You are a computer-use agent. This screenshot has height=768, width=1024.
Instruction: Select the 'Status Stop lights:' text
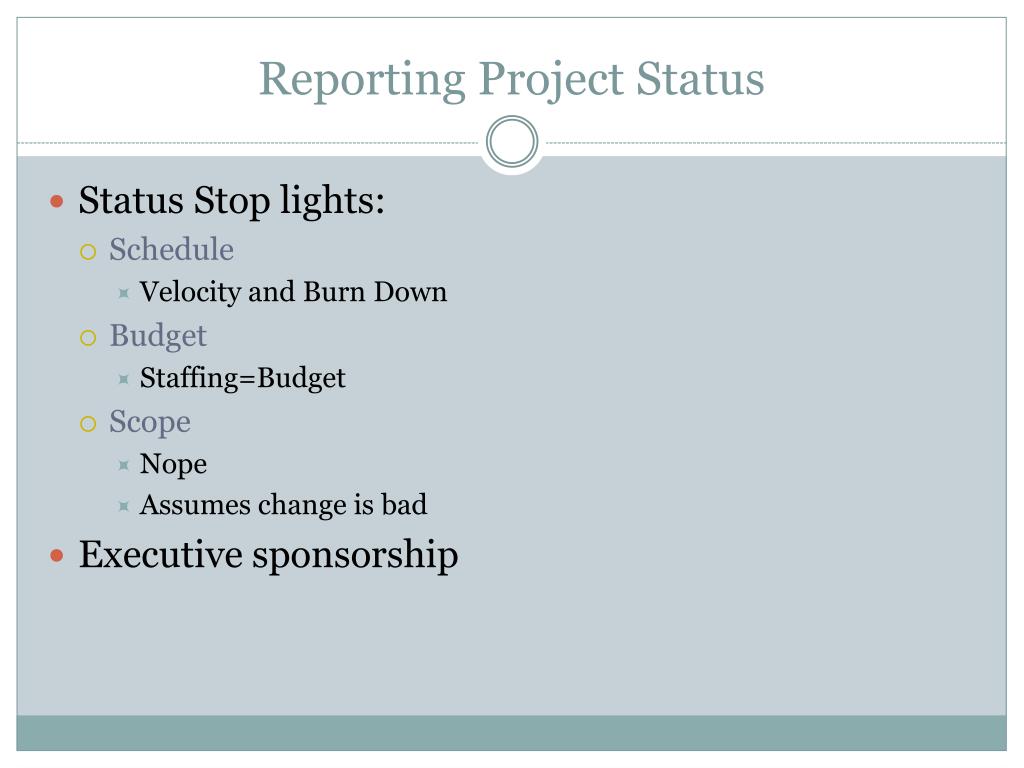(x=231, y=200)
